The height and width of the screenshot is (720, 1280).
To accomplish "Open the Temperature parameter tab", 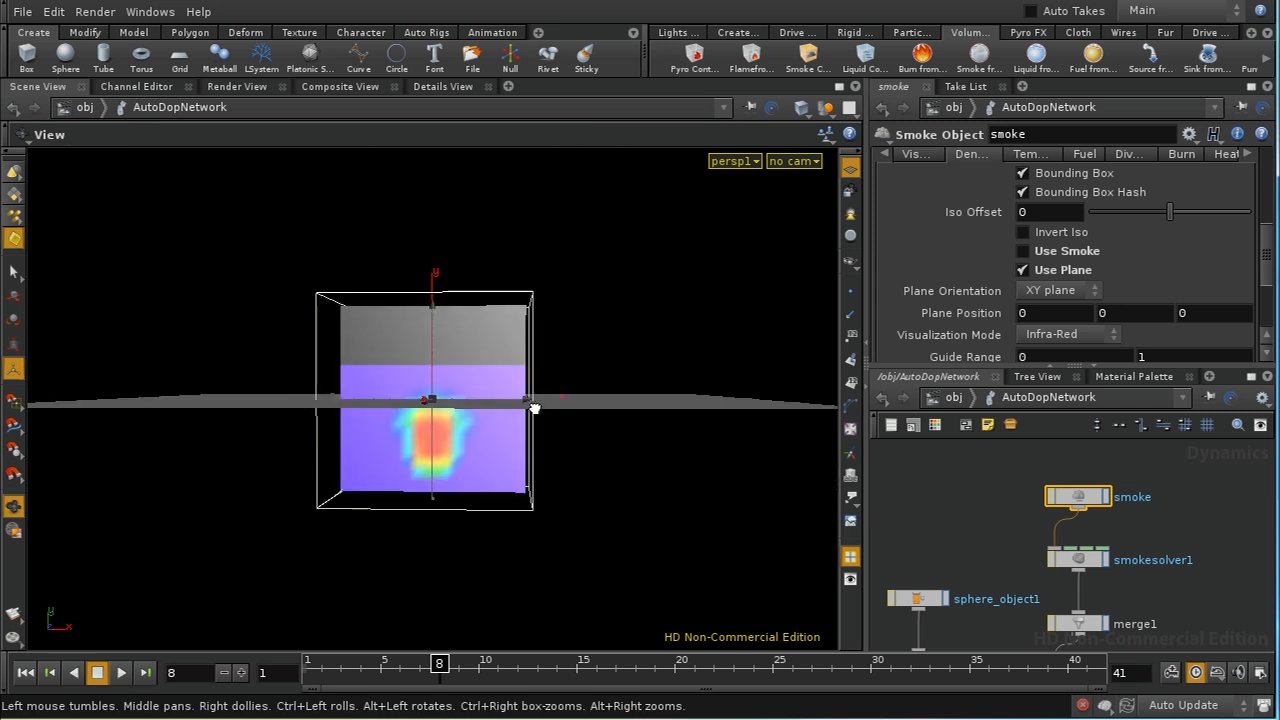I will tap(1030, 154).
